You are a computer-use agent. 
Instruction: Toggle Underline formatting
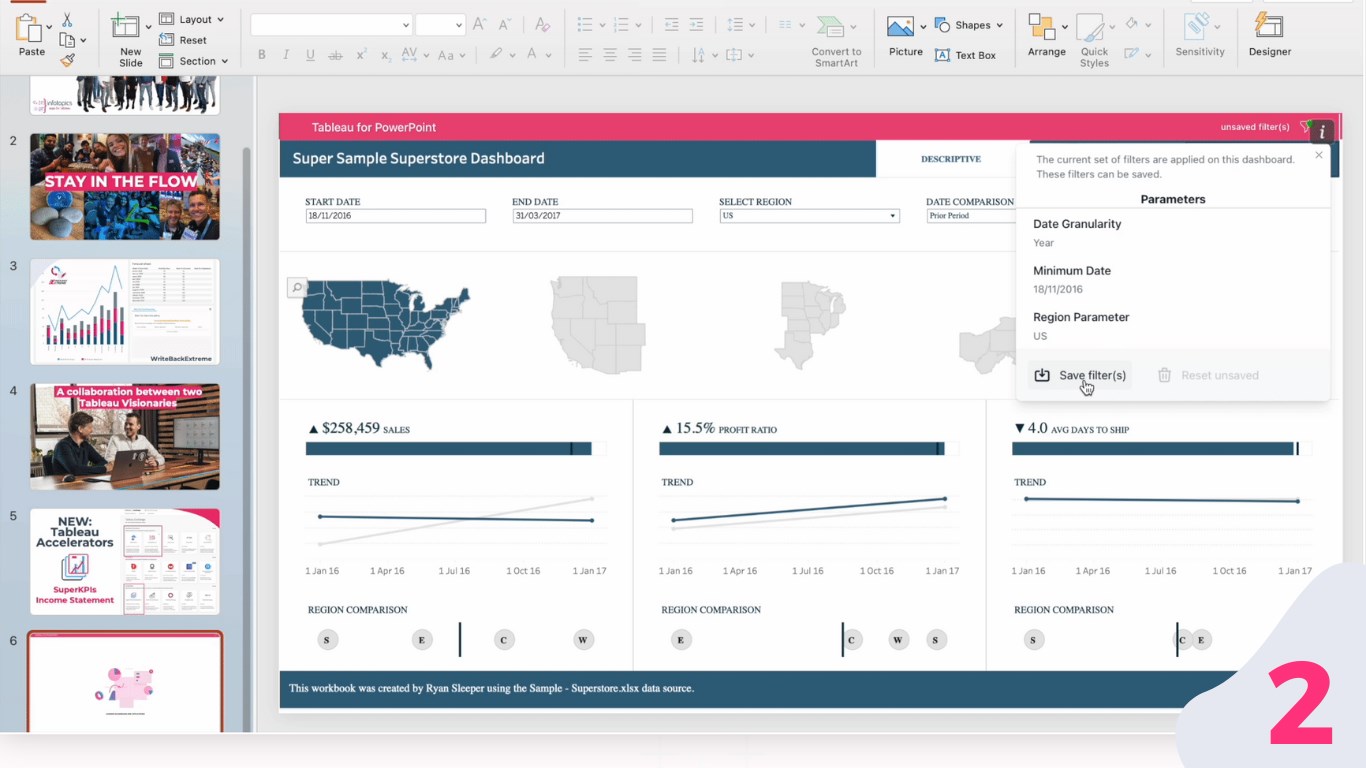click(x=310, y=55)
